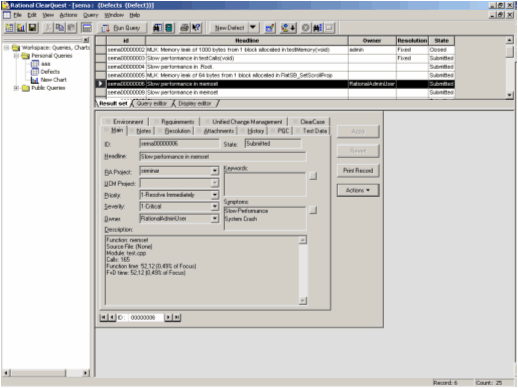Open the Actions menu
This screenshot has height=388, width=518.
tap(68, 15)
